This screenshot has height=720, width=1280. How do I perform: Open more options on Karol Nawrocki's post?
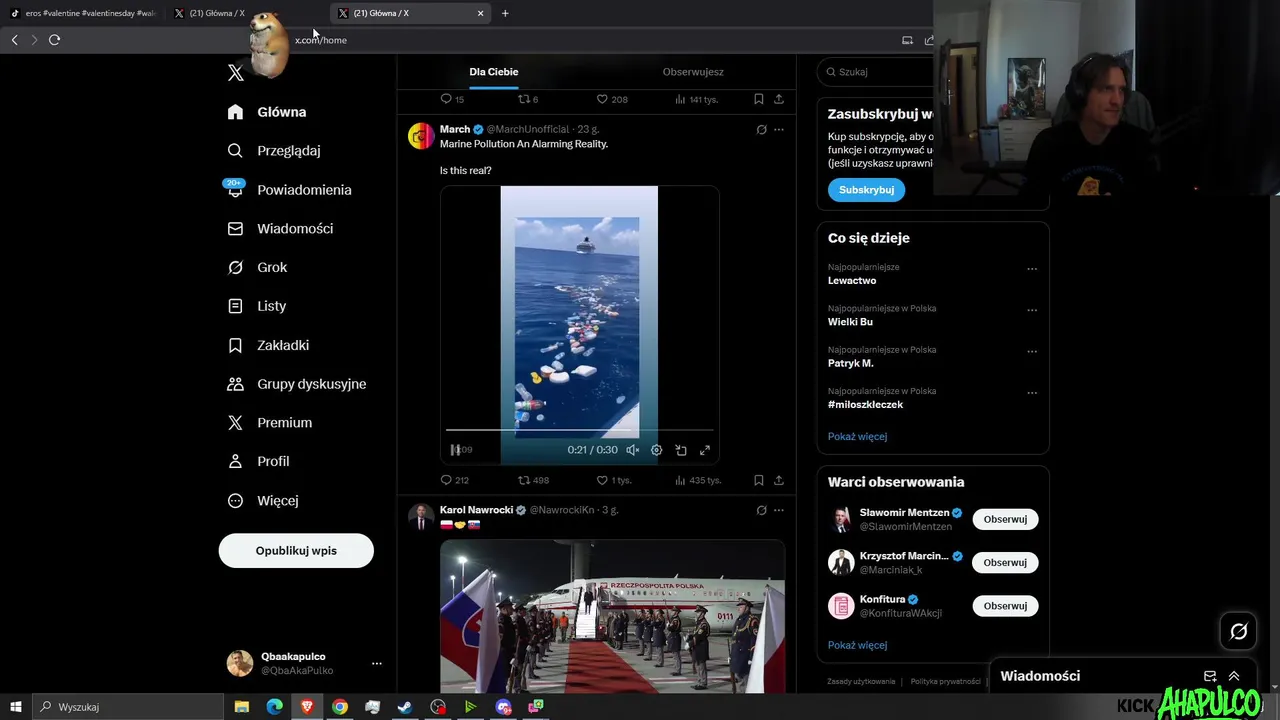pos(779,510)
